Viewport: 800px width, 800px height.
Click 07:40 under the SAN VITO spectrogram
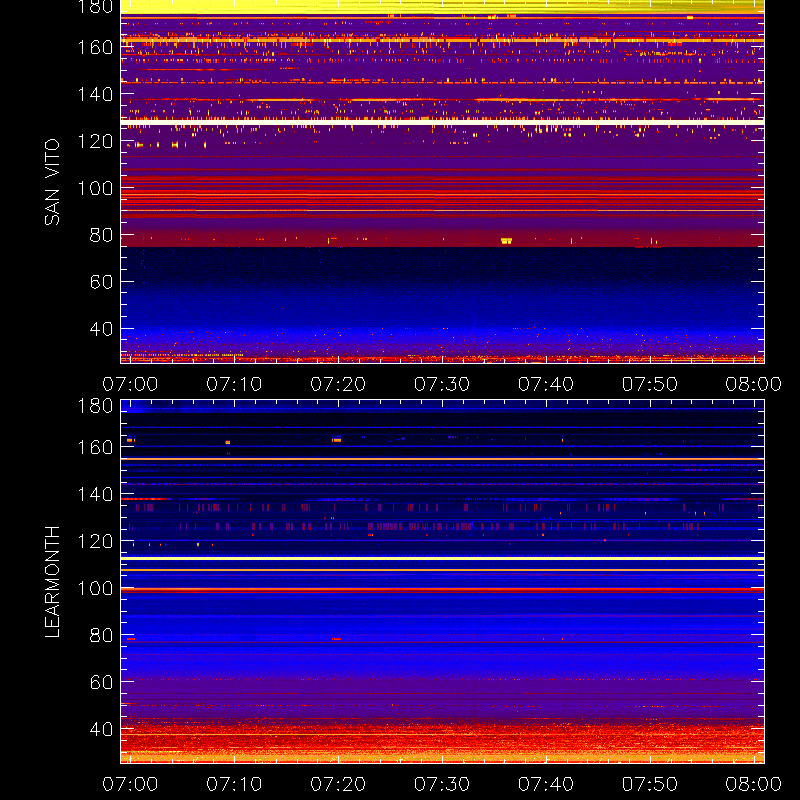pos(546,384)
